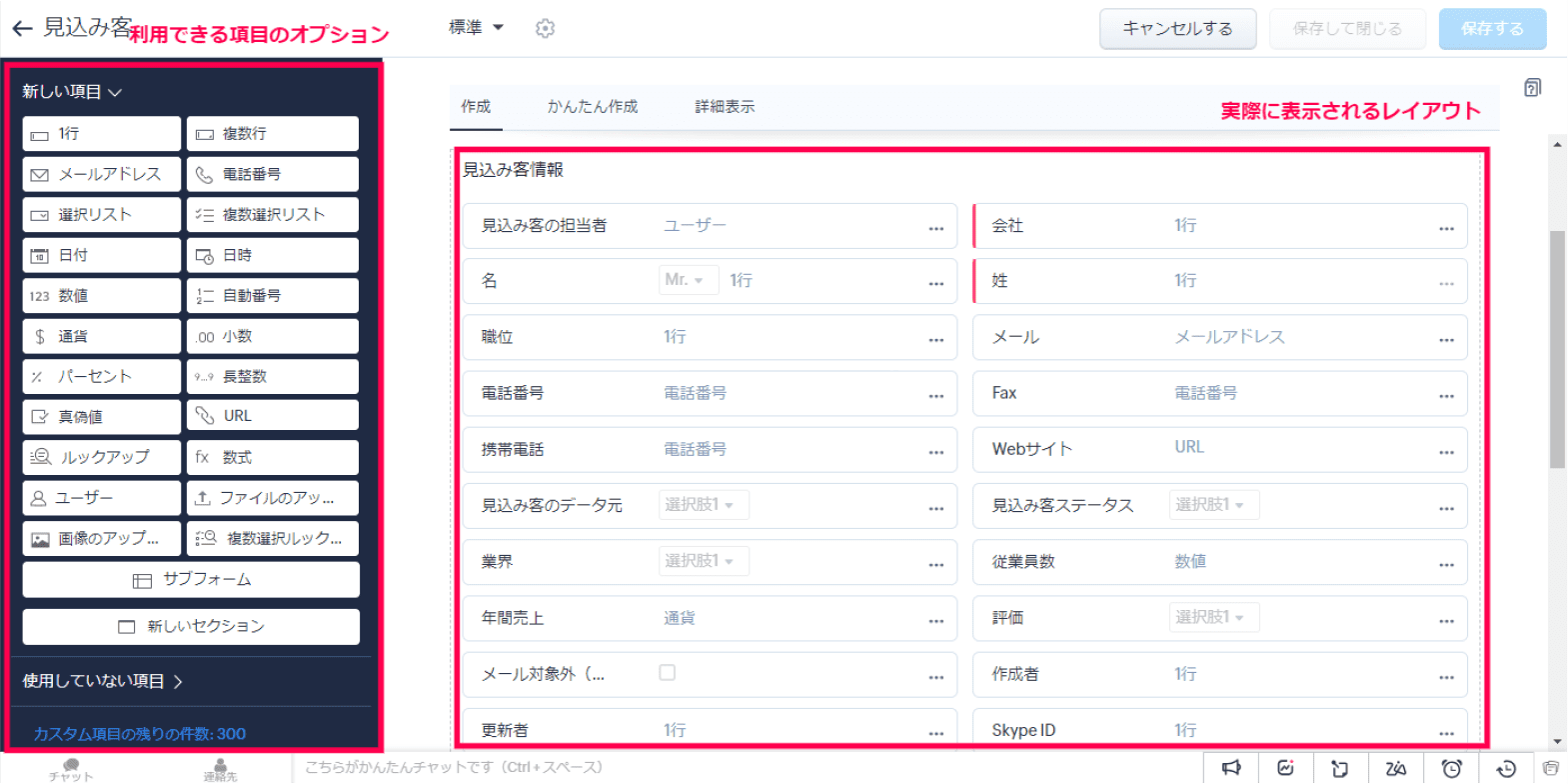Image resolution: width=1568 pixels, height=784 pixels.
Task: Add a メールアドレス field
Action: [101, 174]
